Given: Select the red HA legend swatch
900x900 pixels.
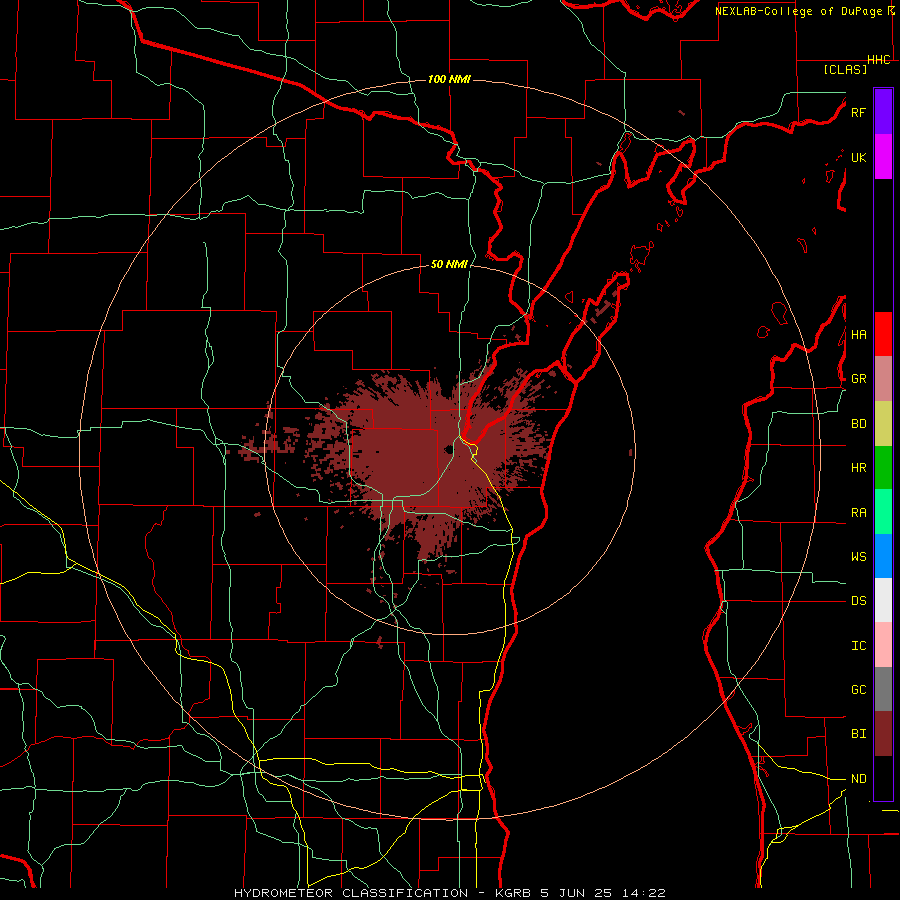Looking at the screenshot, I should click(x=883, y=334).
